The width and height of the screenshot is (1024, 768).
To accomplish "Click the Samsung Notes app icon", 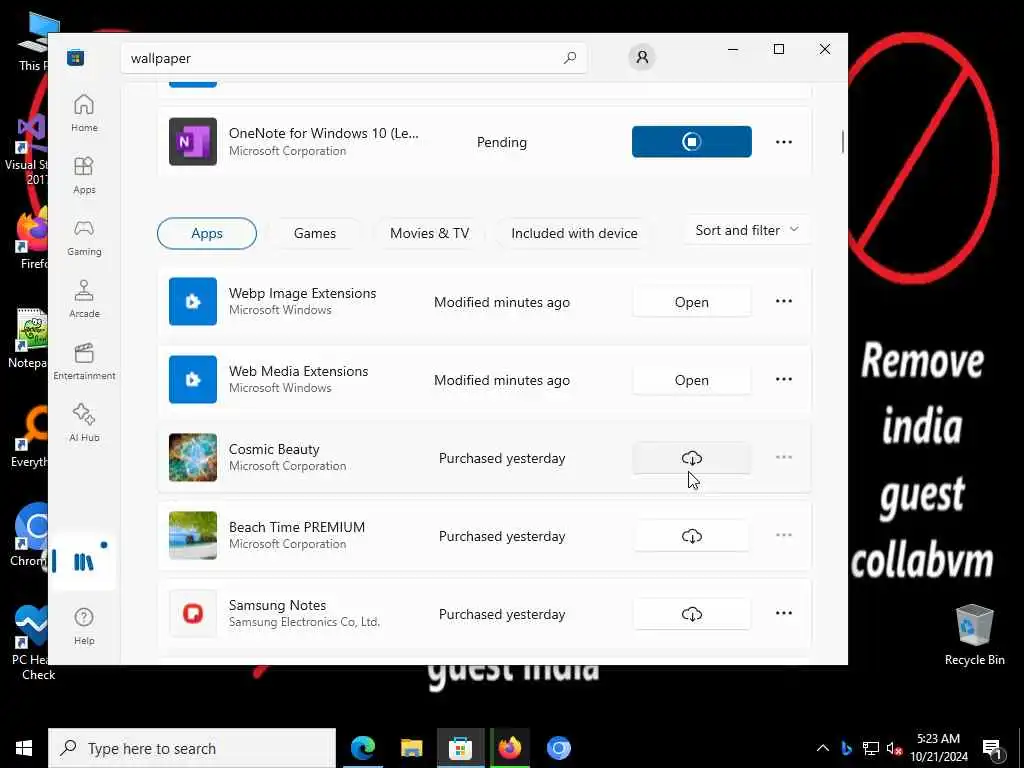I will pyautogui.click(x=193, y=614).
